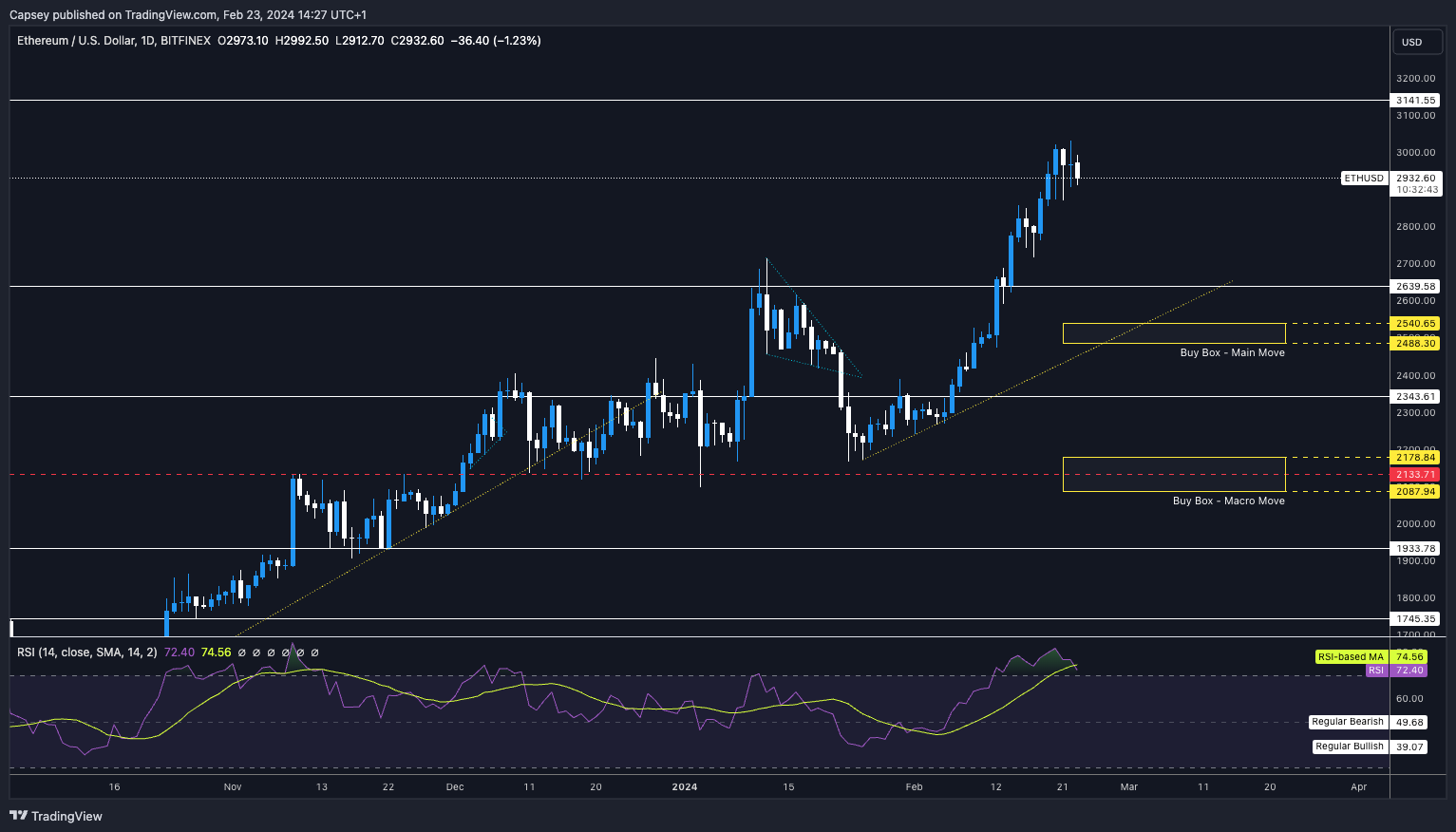
Task: Click the 1933.78 horizontal level label
Action: [1415, 549]
